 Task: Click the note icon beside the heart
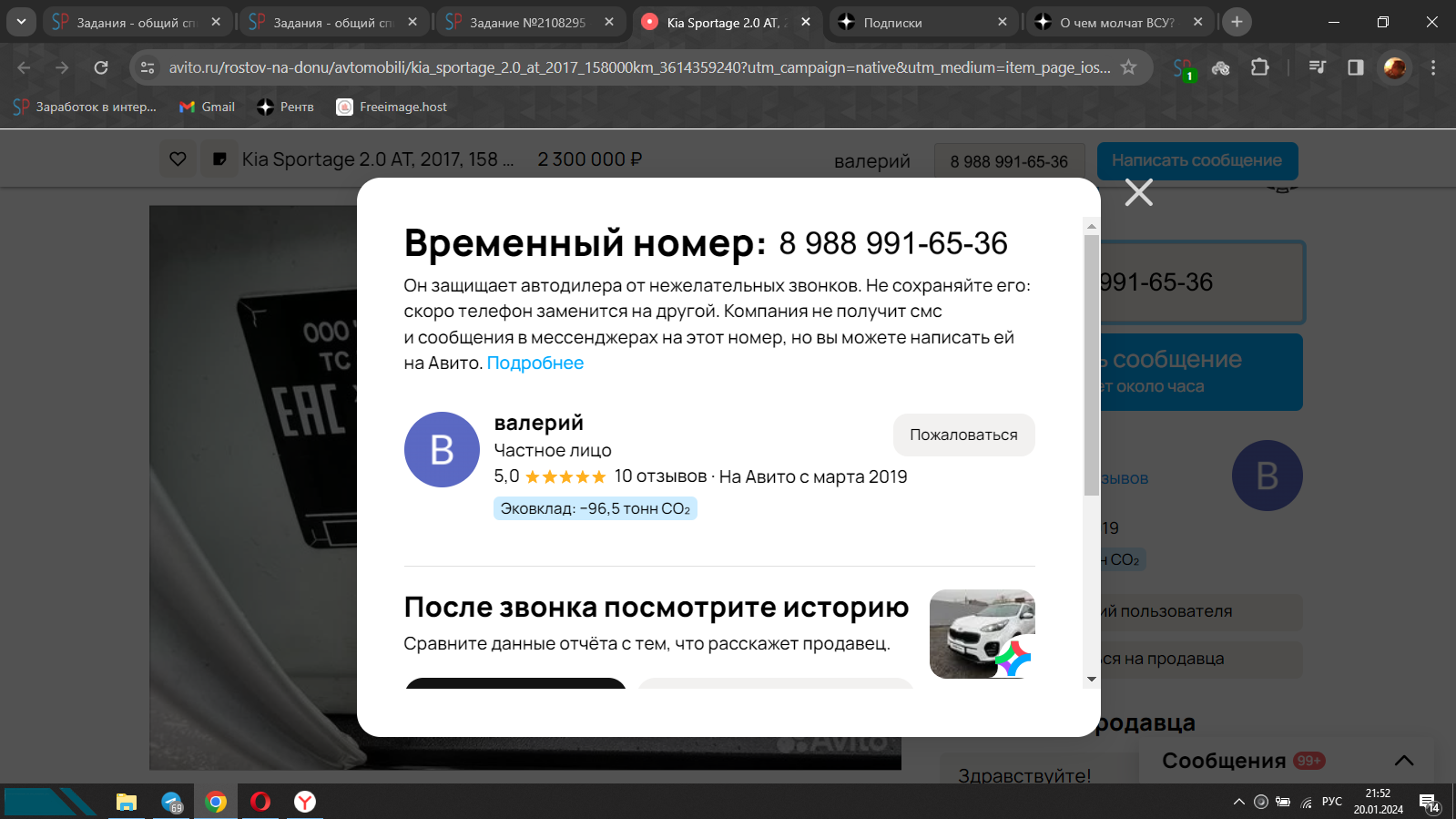click(219, 159)
